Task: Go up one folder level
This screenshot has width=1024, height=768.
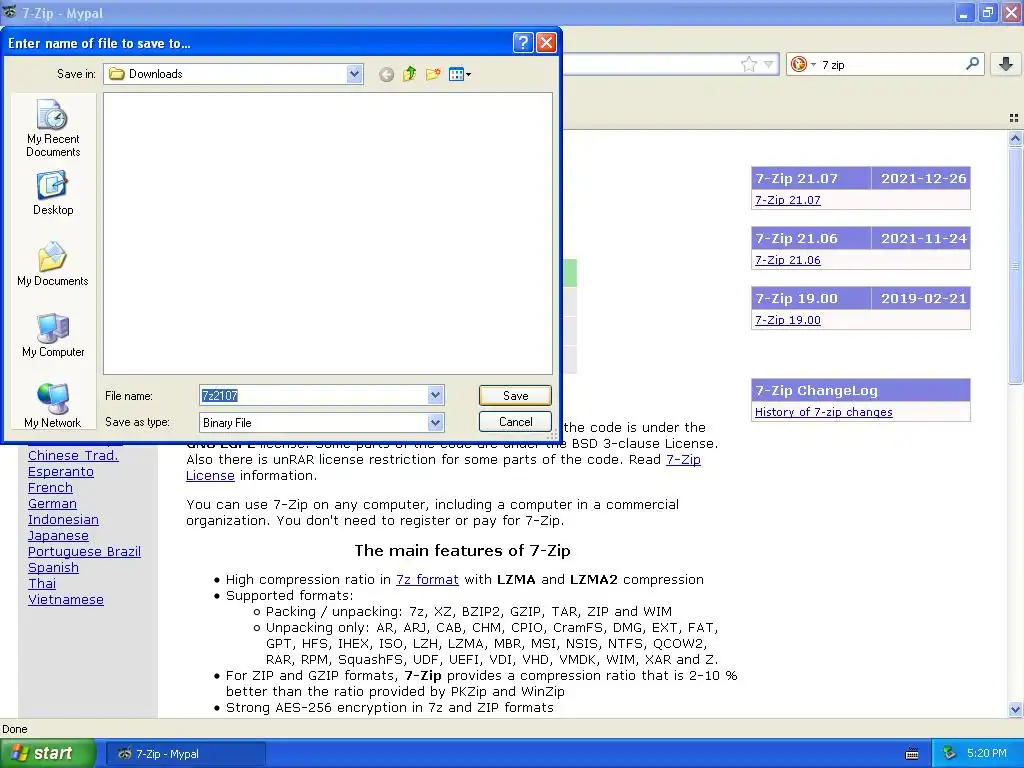Action: point(409,74)
